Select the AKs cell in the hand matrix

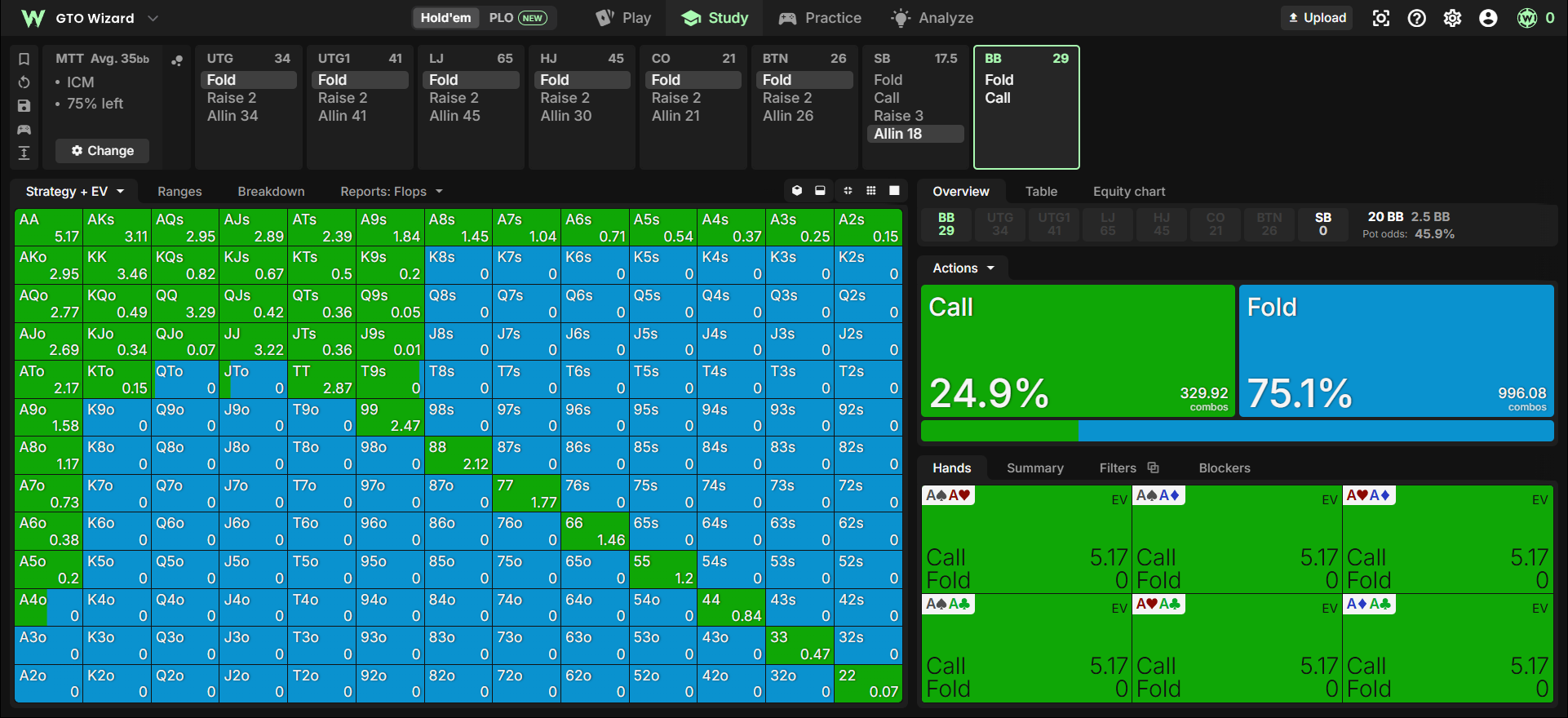[117, 228]
